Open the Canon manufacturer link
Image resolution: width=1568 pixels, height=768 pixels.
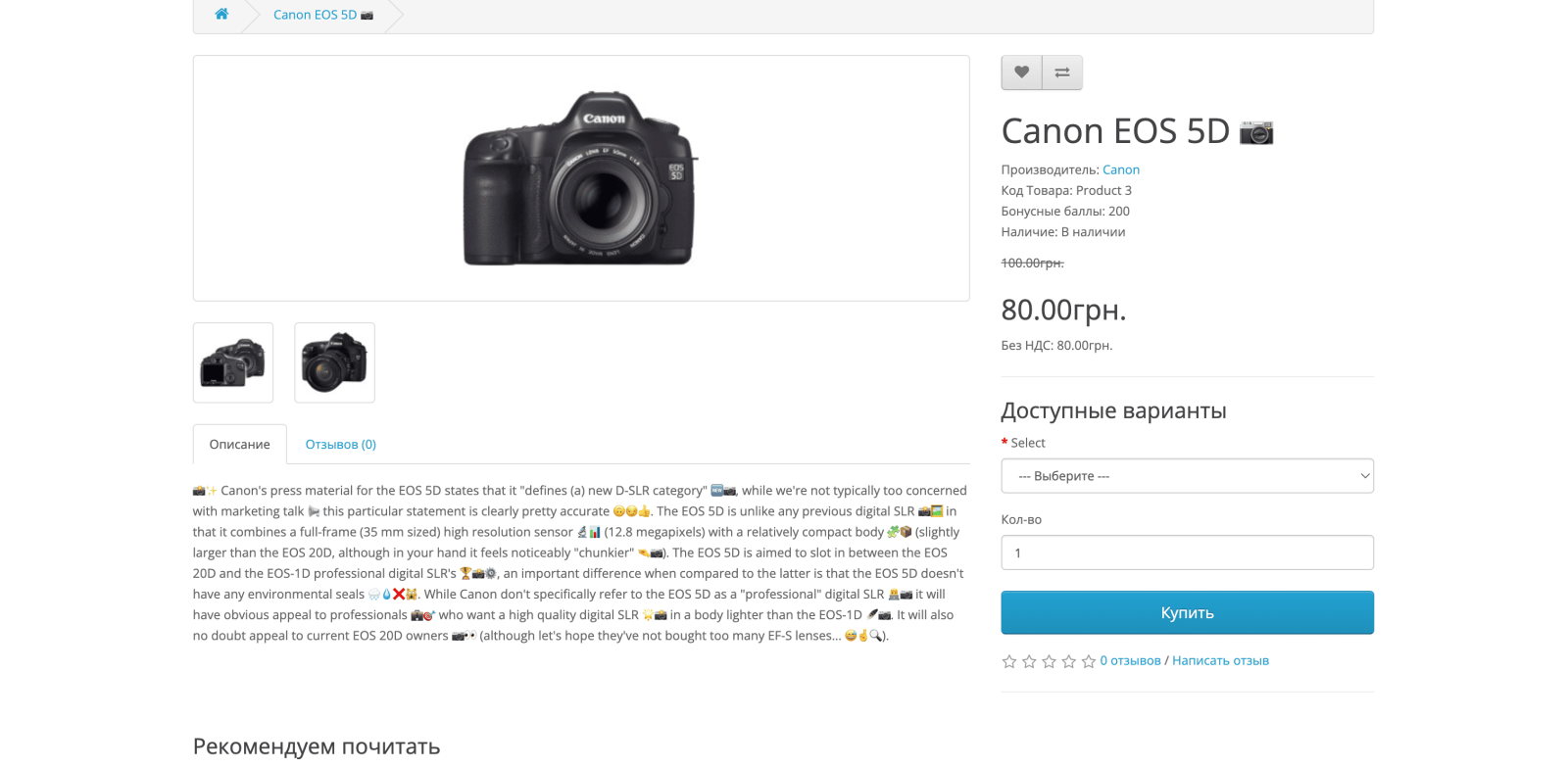point(1121,169)
